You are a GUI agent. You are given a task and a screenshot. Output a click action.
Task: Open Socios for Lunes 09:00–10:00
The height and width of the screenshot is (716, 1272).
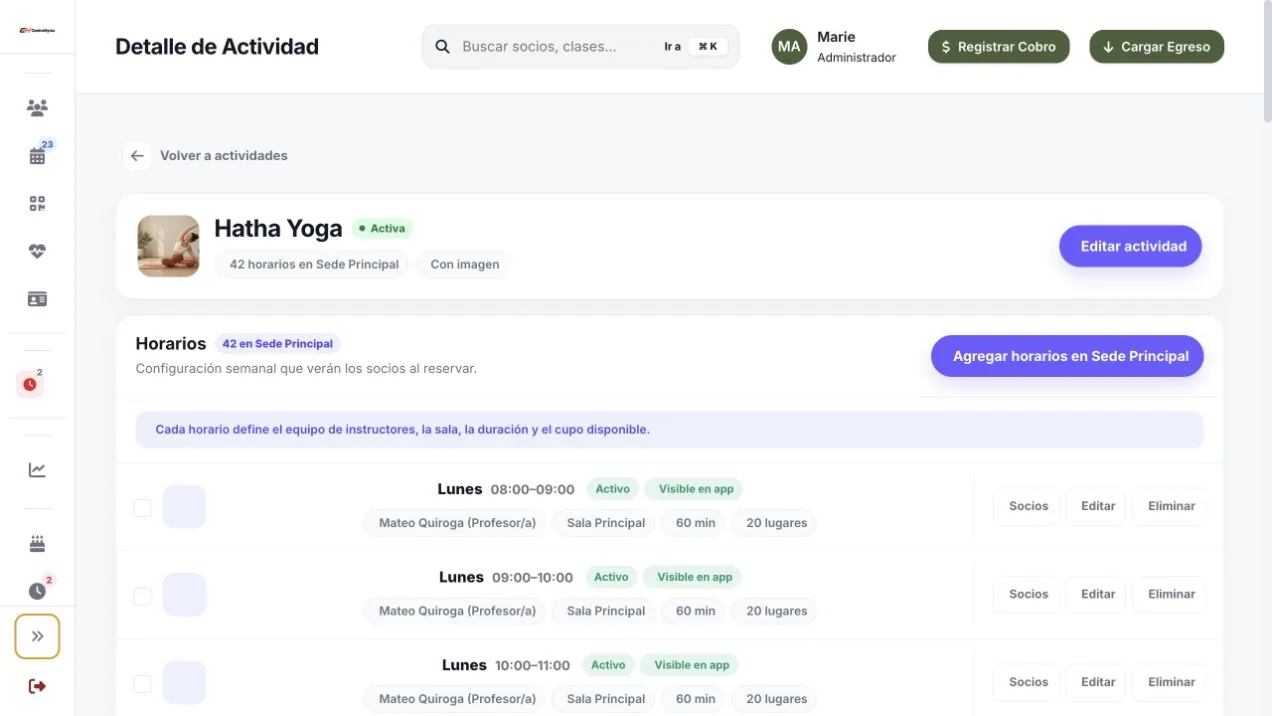pyautogui.click(x=1028, y=594)
